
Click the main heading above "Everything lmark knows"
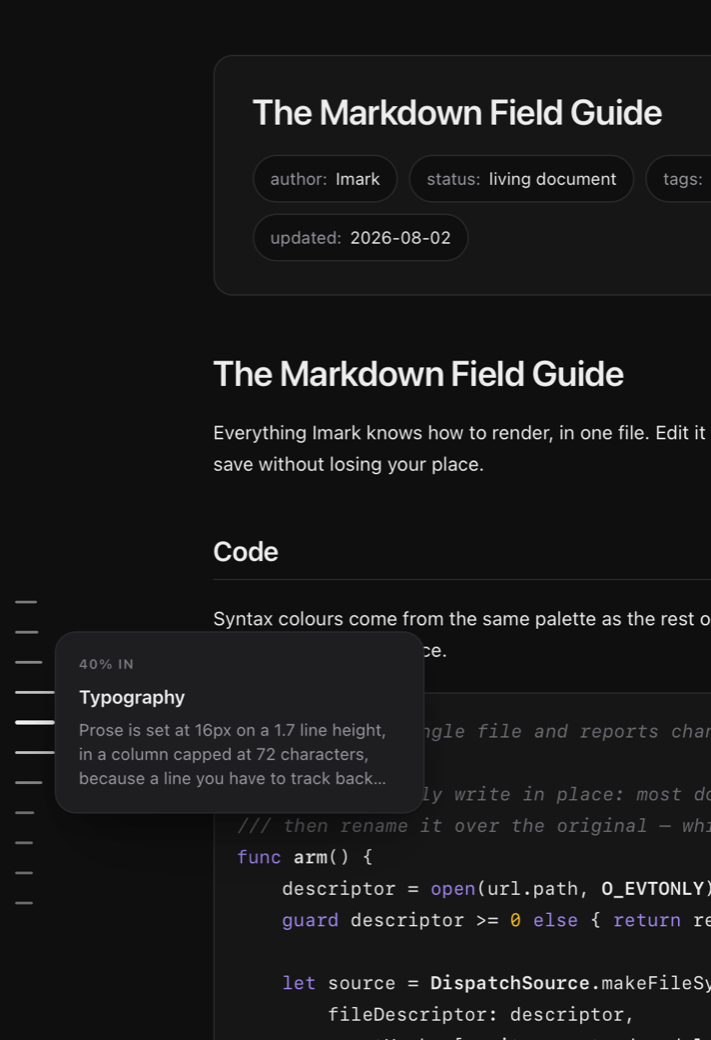point(419,373)
